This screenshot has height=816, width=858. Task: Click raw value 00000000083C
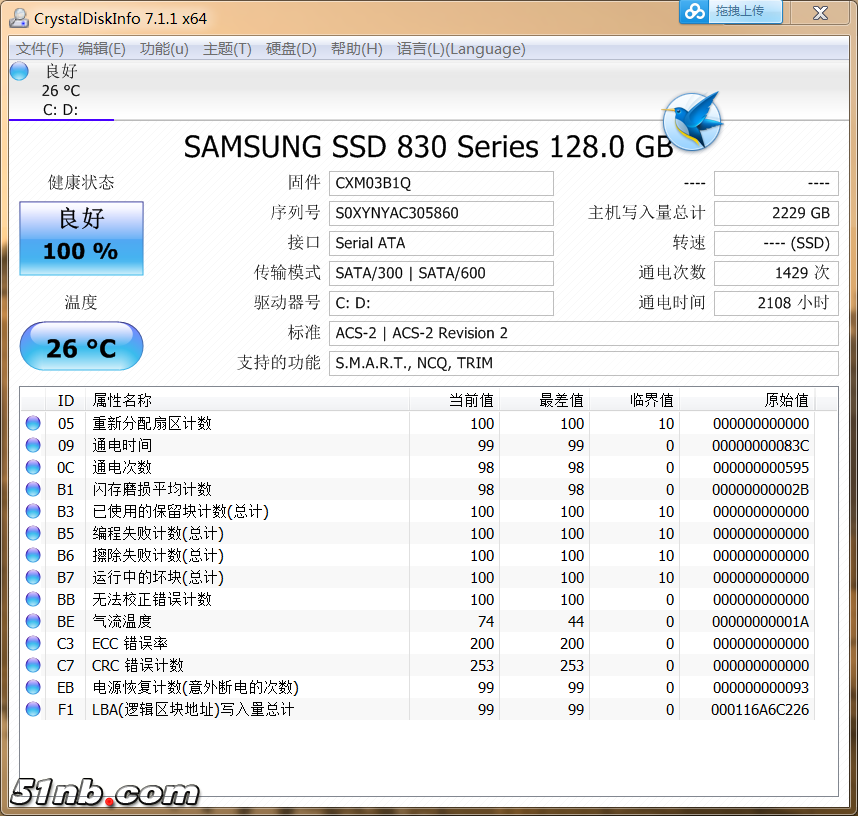point(761,446)
